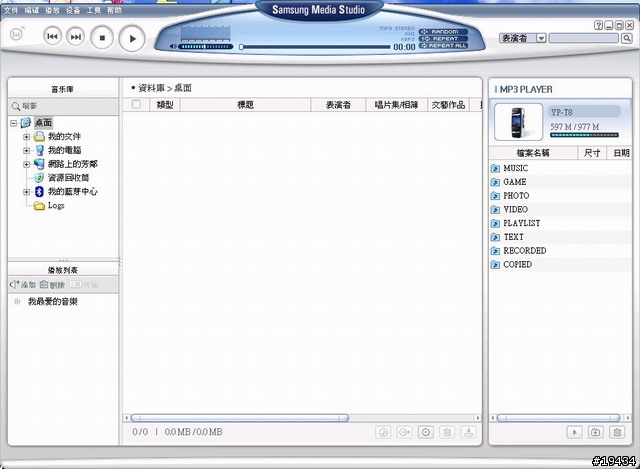The height and width of the screenshot is (469, 640).
Task: Select 網路上的芳鄰 tree item
Action: coord(73,164)
